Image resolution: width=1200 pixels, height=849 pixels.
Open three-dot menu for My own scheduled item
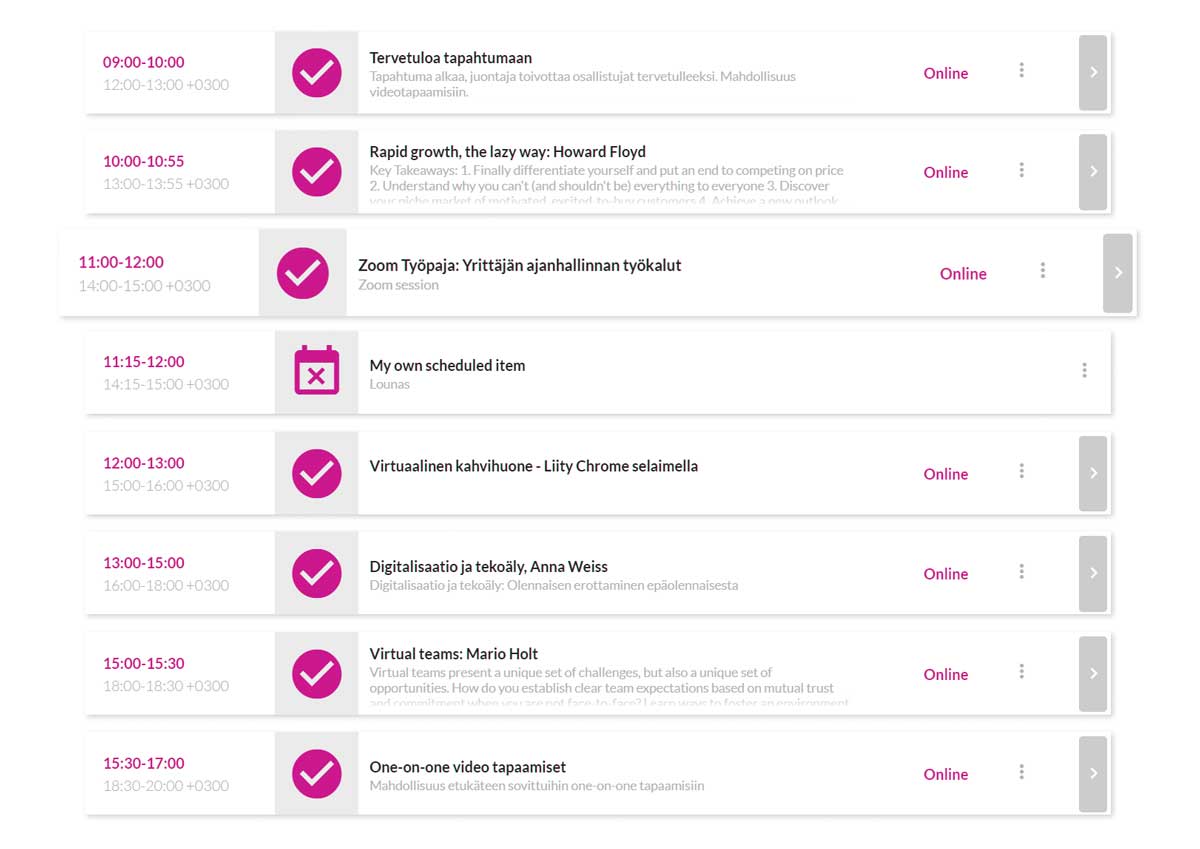(x=1084, y=370)
